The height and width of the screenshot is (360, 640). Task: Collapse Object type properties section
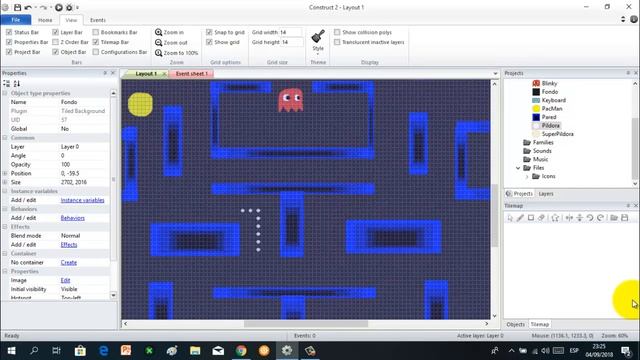click(x=5, y=93)
